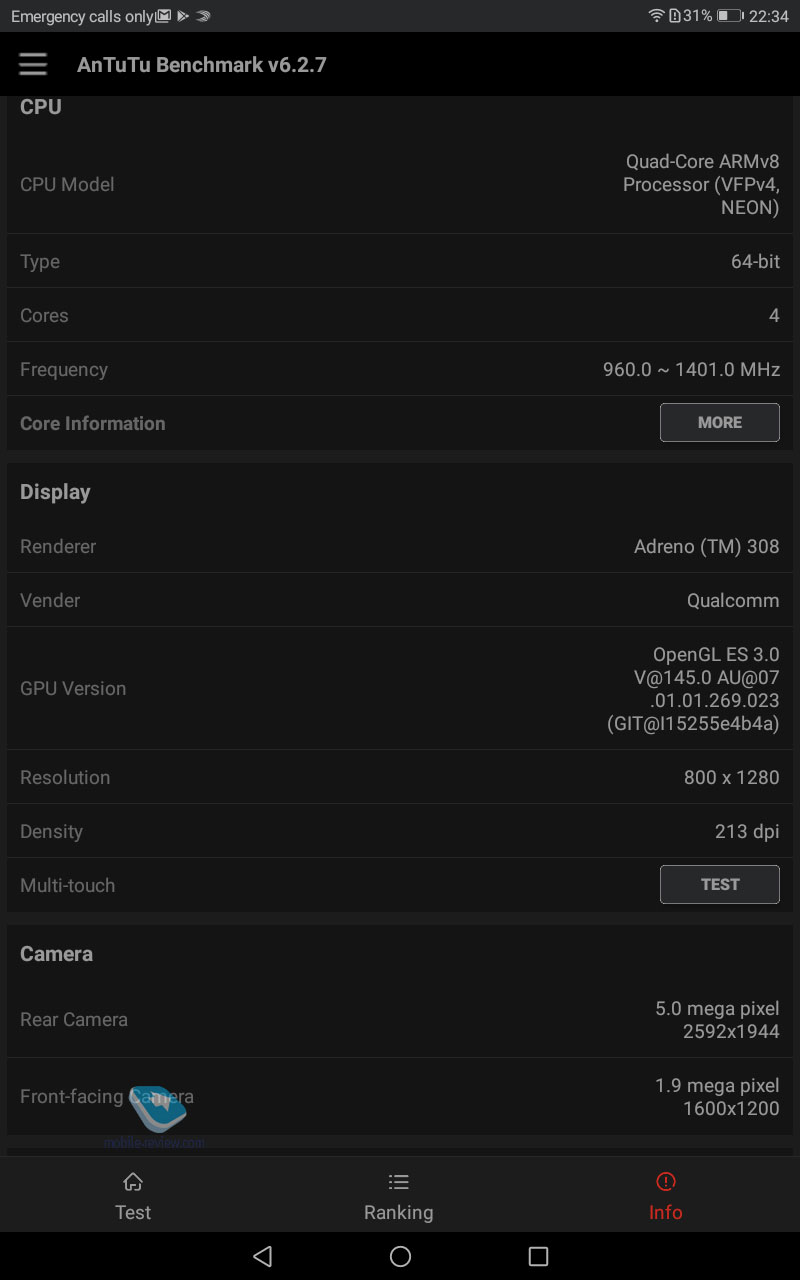Image resolution: width=800 pixels, height=1280 pixels.
Task: Tap the recent apps square icon
Action: [538, 1256]
